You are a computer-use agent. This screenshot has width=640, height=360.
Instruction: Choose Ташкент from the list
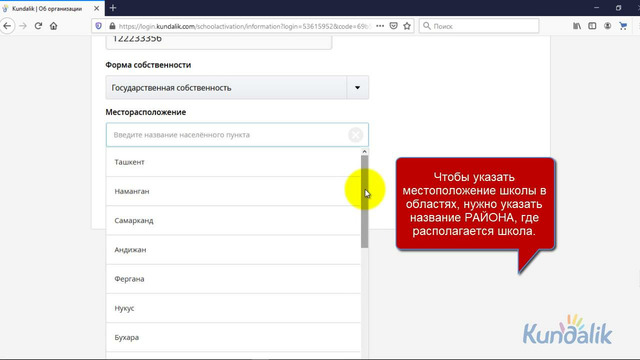click(x=233, y=162)
